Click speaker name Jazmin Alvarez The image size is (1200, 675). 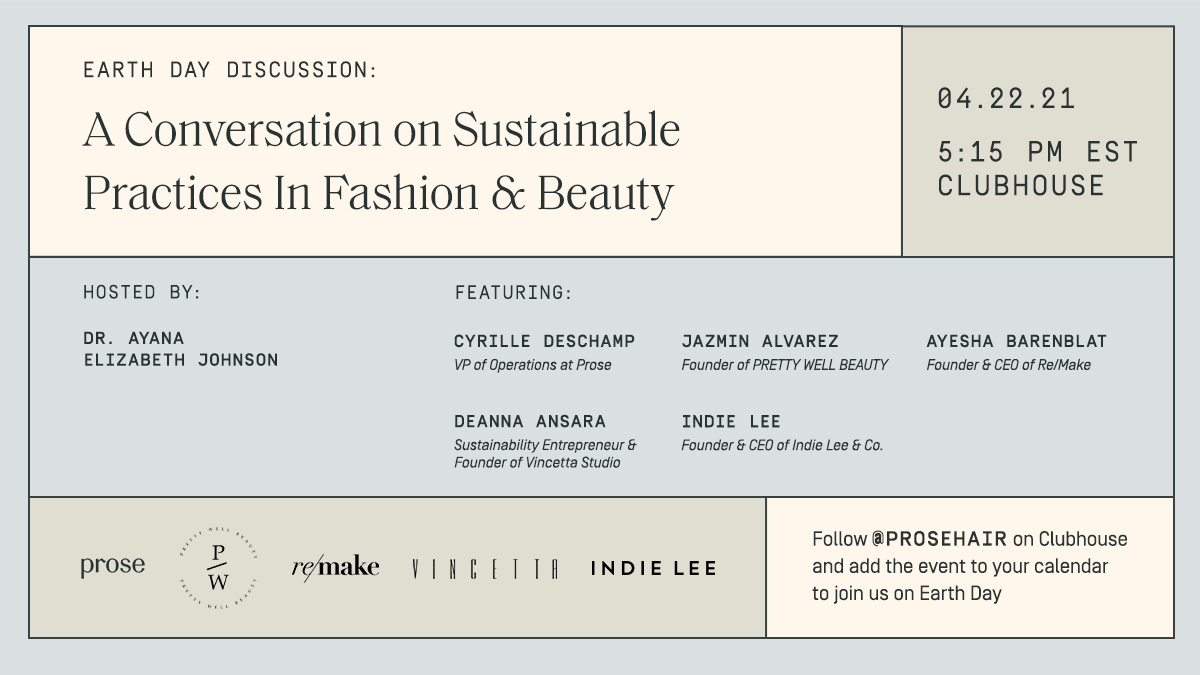tap(760, 342)
